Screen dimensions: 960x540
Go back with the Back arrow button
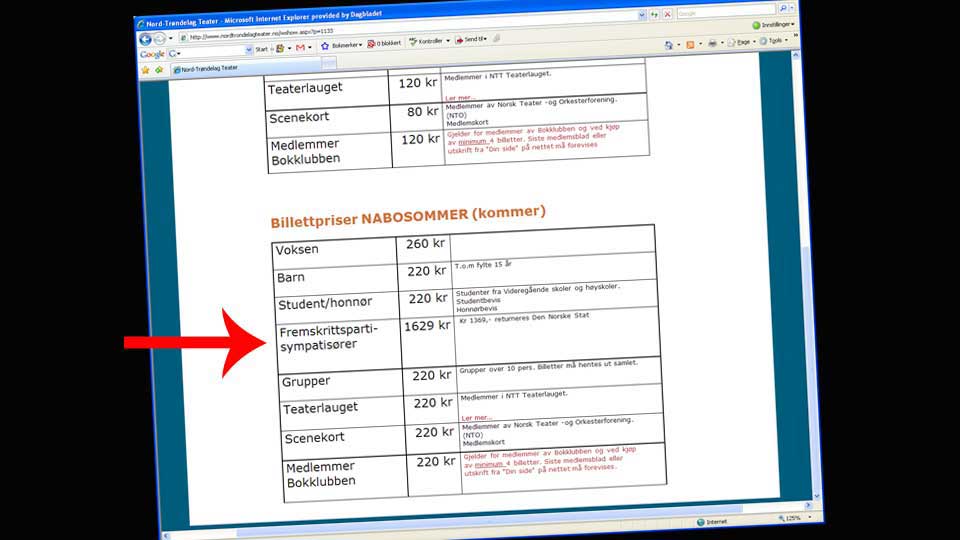(145, 40)
